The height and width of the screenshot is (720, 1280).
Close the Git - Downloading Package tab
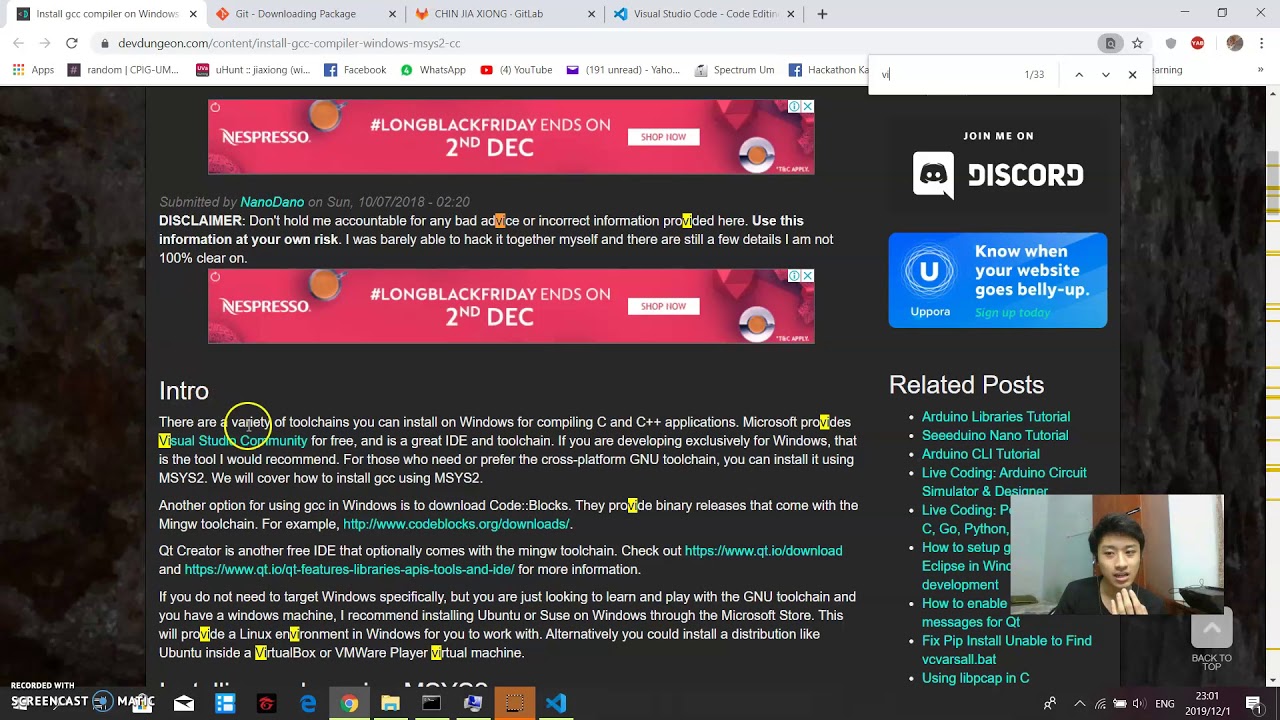click(x=392, y=14)
